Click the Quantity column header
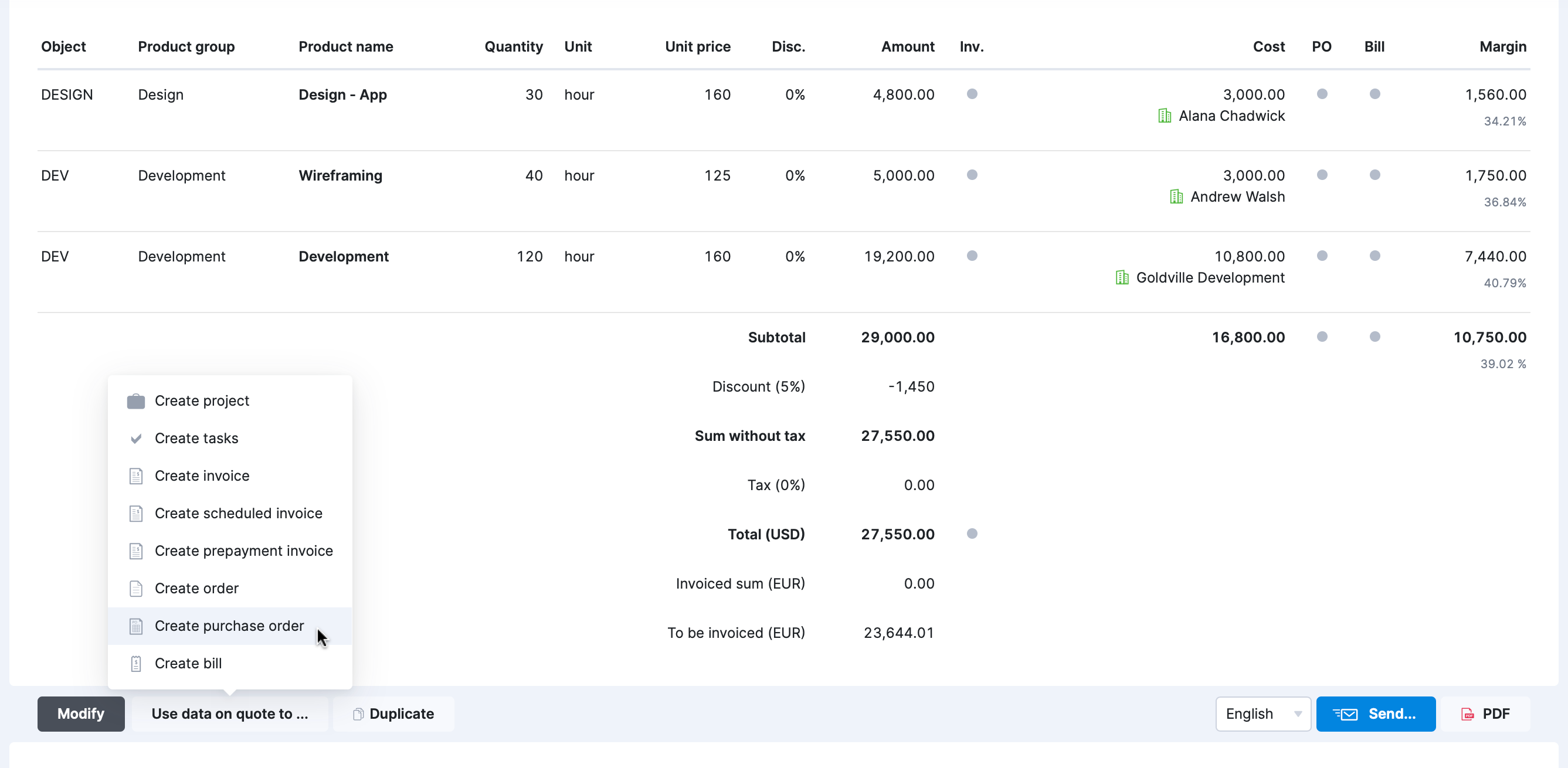The image size is (1568, 768). click(x=513, y=47)
